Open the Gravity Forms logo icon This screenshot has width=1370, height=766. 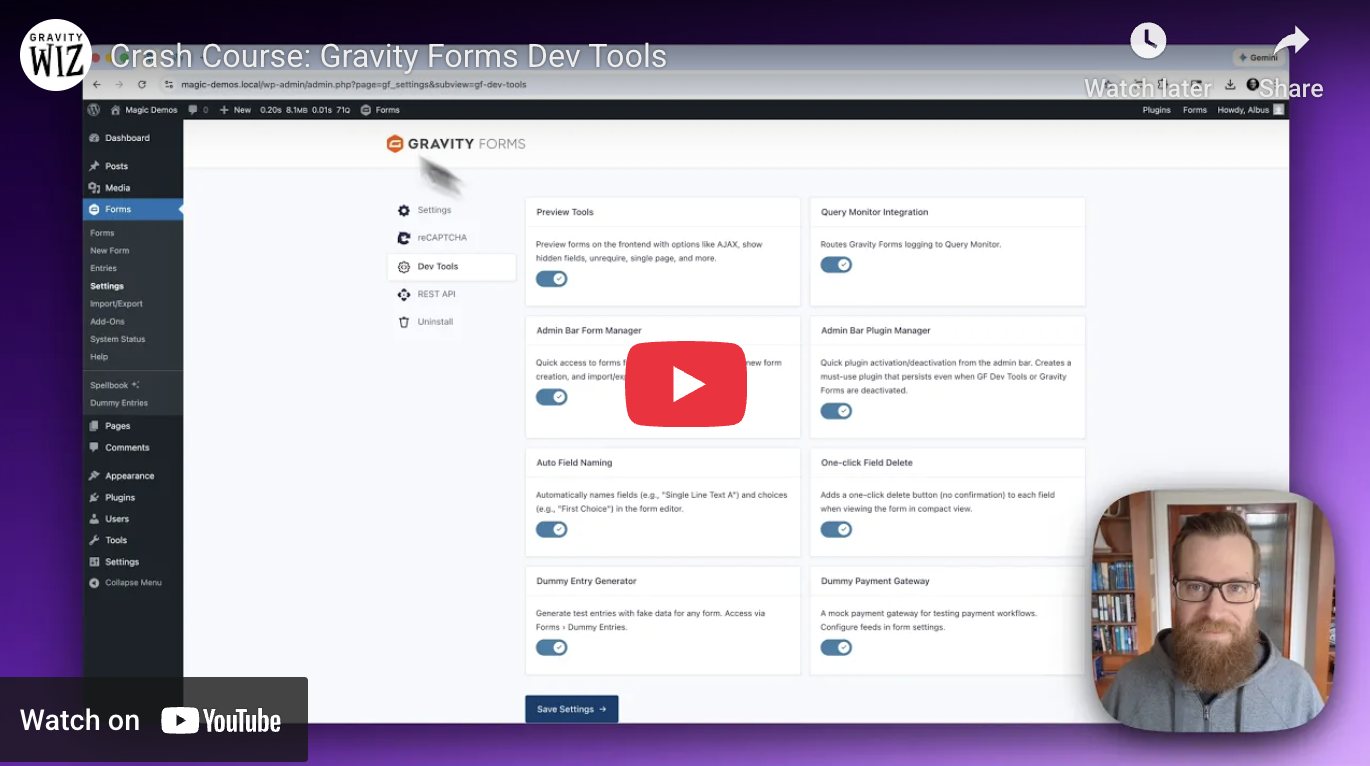click(394, 143)
